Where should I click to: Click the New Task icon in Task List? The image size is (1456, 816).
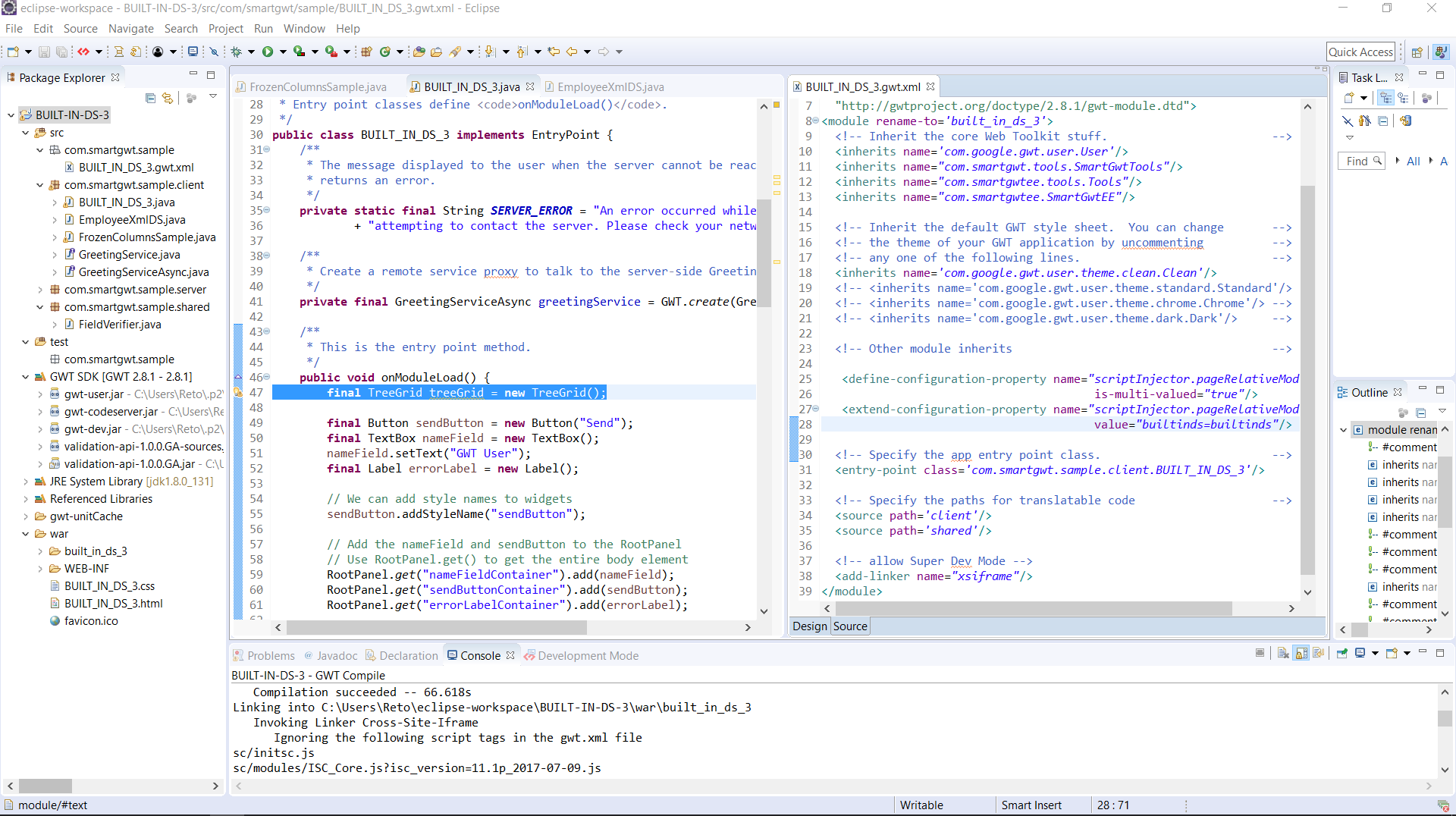point(1349,98)
